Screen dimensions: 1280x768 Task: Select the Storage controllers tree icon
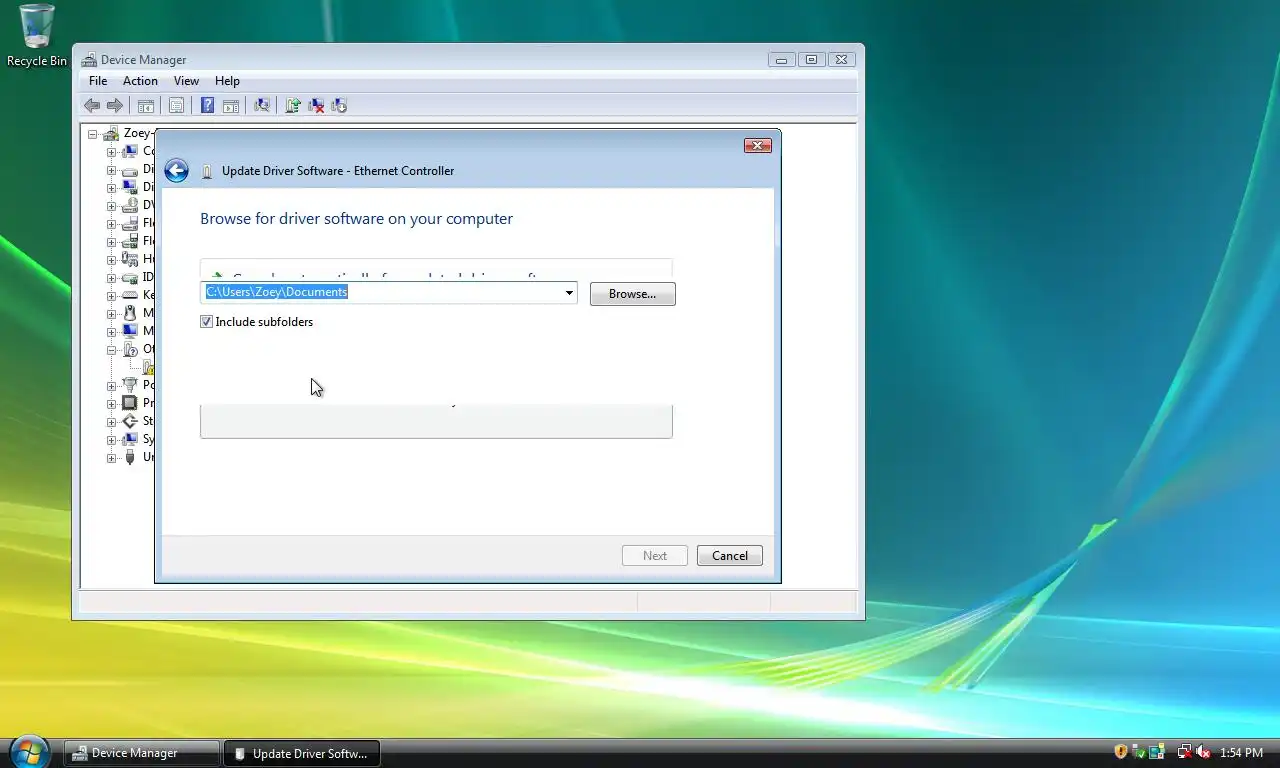129,421
